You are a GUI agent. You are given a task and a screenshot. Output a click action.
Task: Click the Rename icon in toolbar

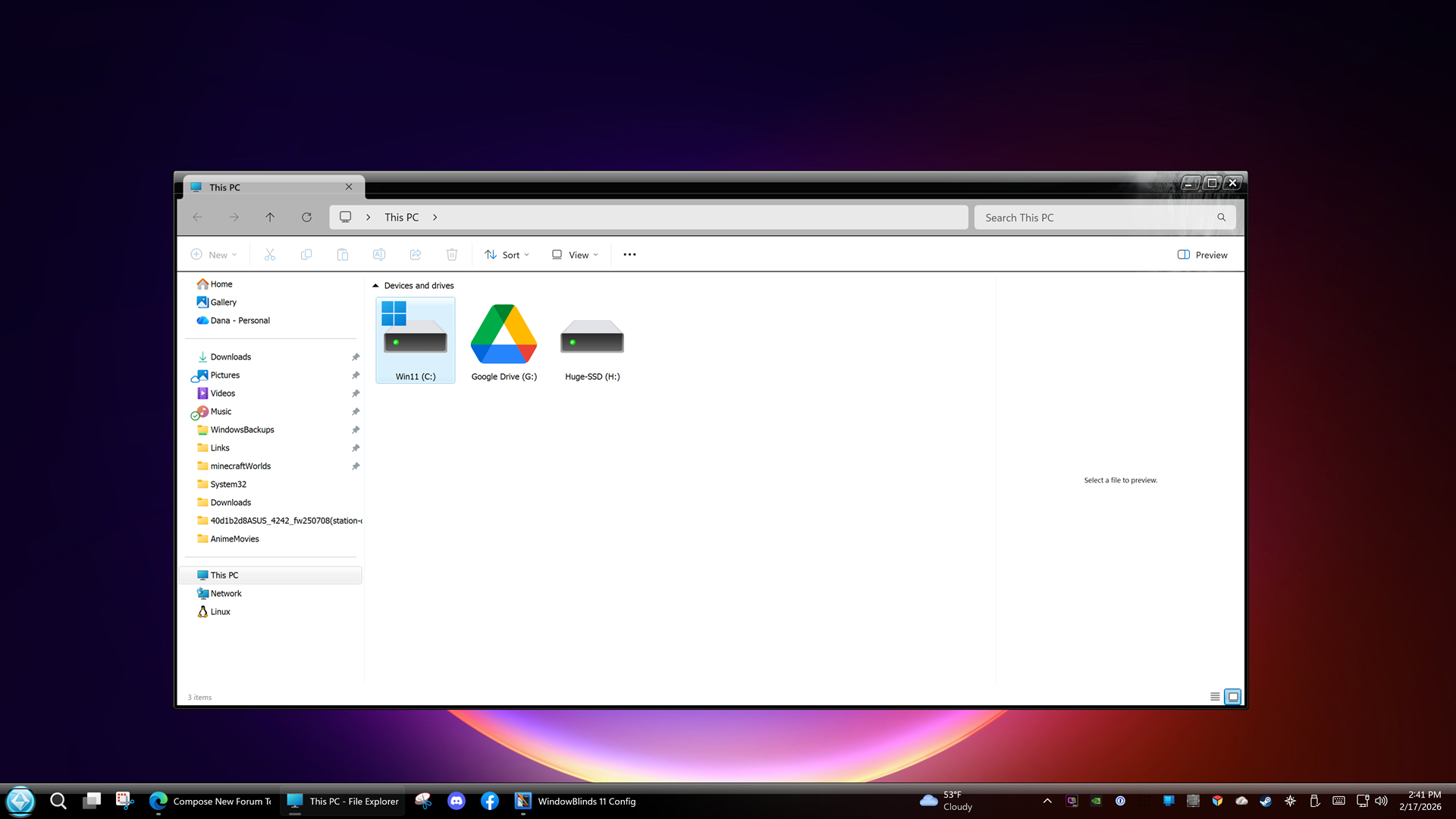tap(379, 255)
